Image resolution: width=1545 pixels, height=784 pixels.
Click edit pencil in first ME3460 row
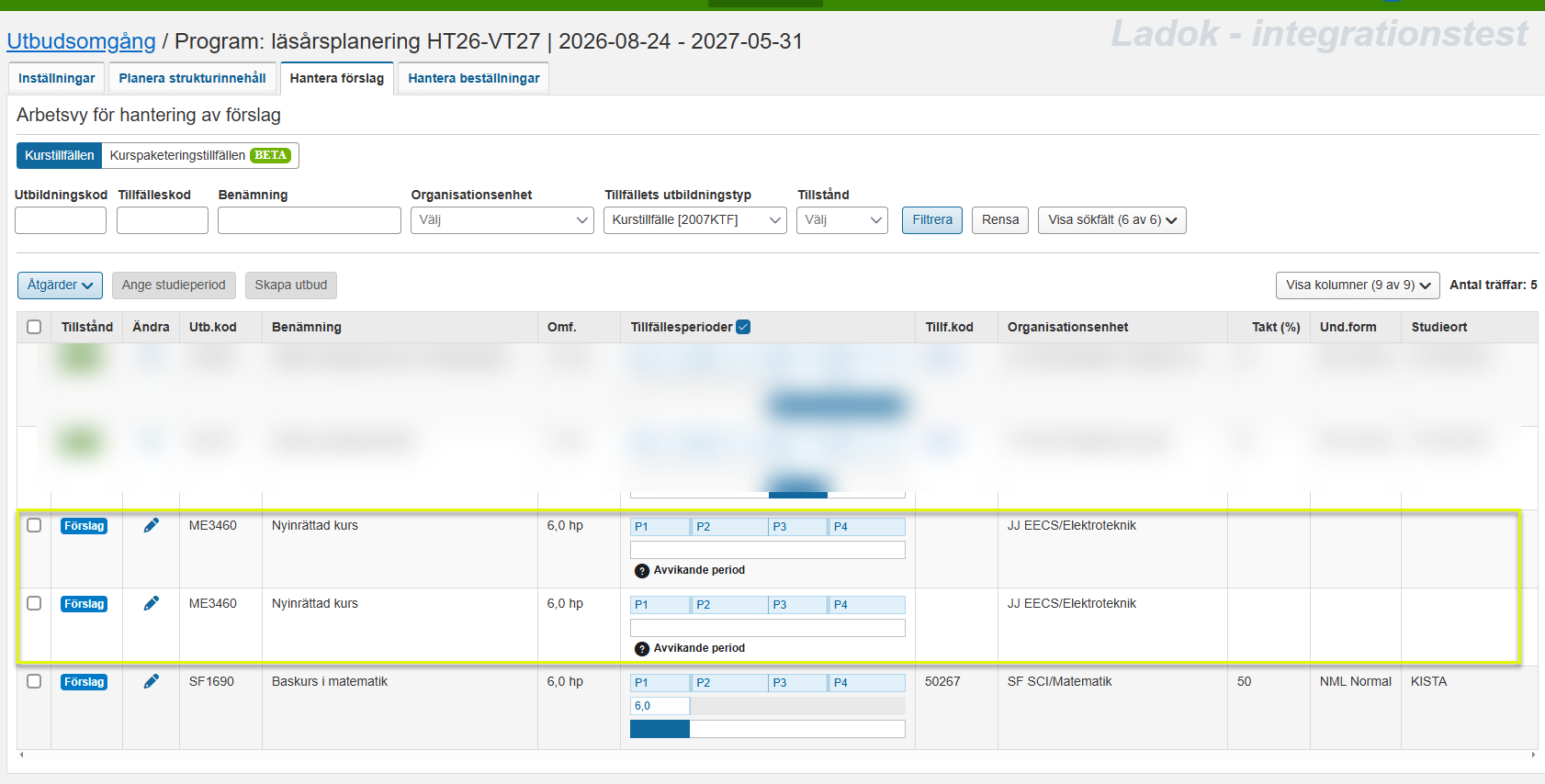[152, 525]
